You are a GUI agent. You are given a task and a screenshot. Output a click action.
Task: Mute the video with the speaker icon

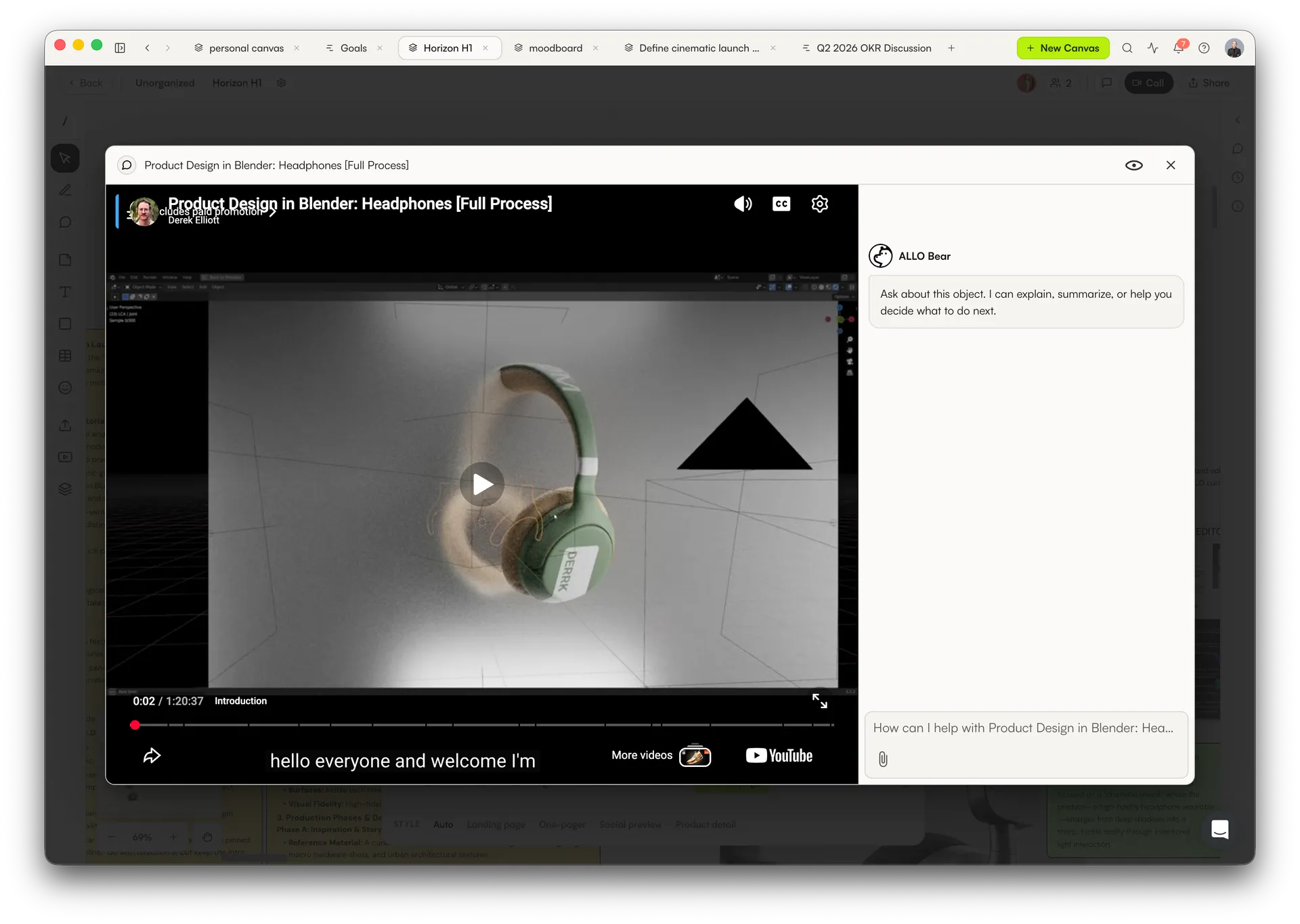point(743,204)
